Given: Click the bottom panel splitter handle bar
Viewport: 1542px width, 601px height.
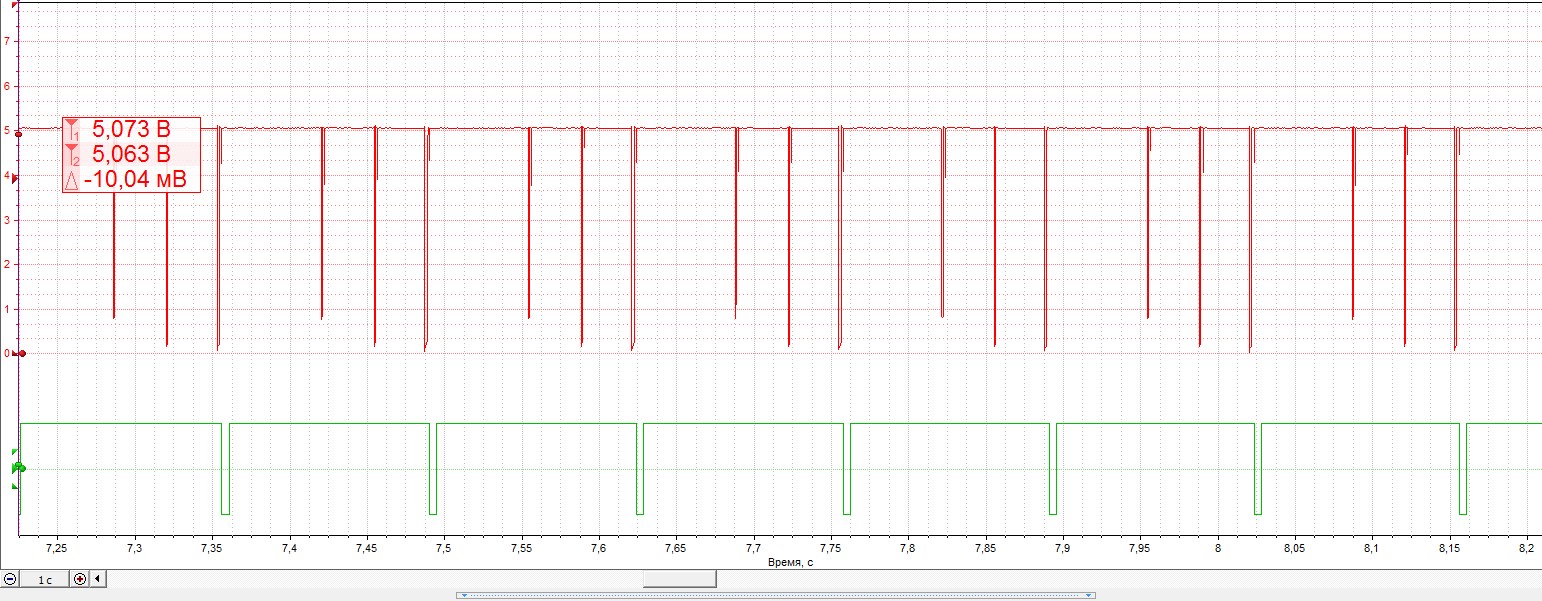Looking at the screenshot, I should [775, 595].
